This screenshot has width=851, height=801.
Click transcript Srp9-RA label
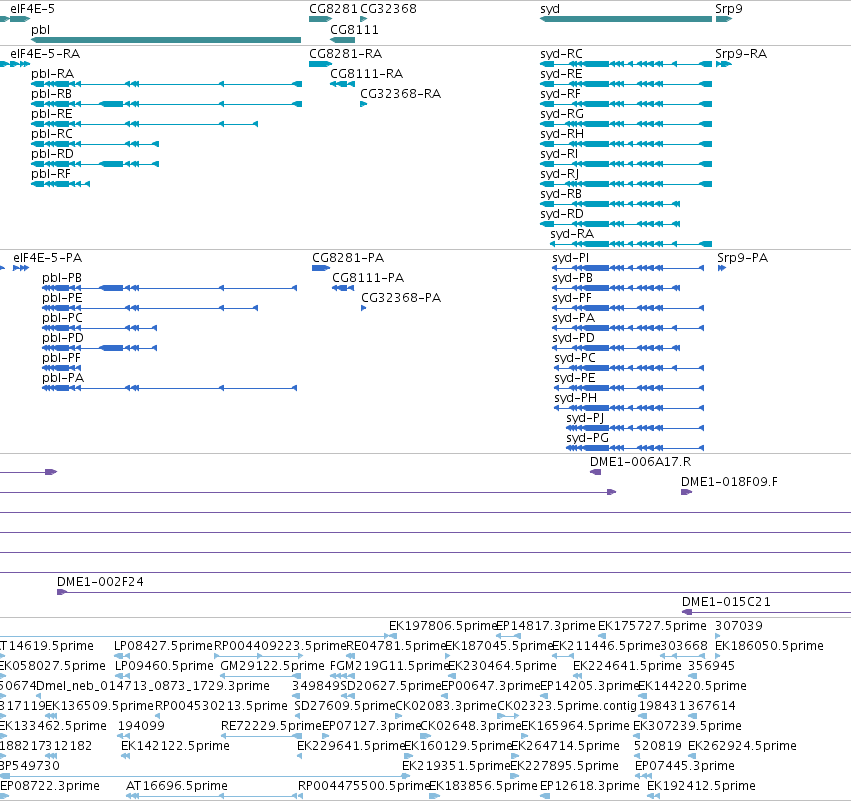click(741, 54)
